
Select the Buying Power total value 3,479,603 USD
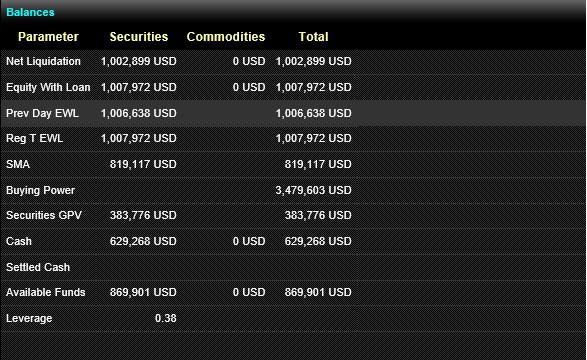coord(313,190)
